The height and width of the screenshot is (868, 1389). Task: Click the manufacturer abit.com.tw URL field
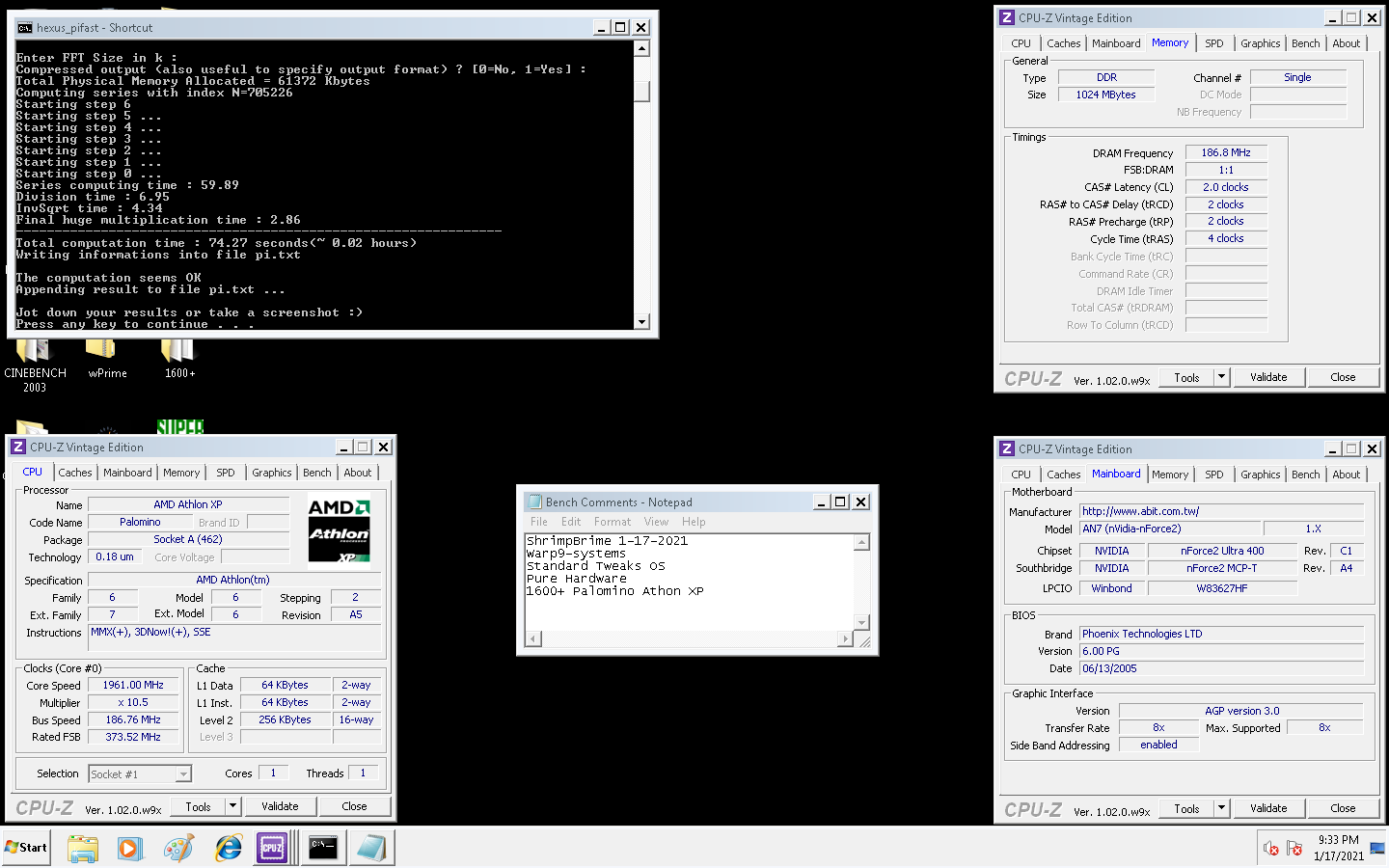tap(1221, 511)
